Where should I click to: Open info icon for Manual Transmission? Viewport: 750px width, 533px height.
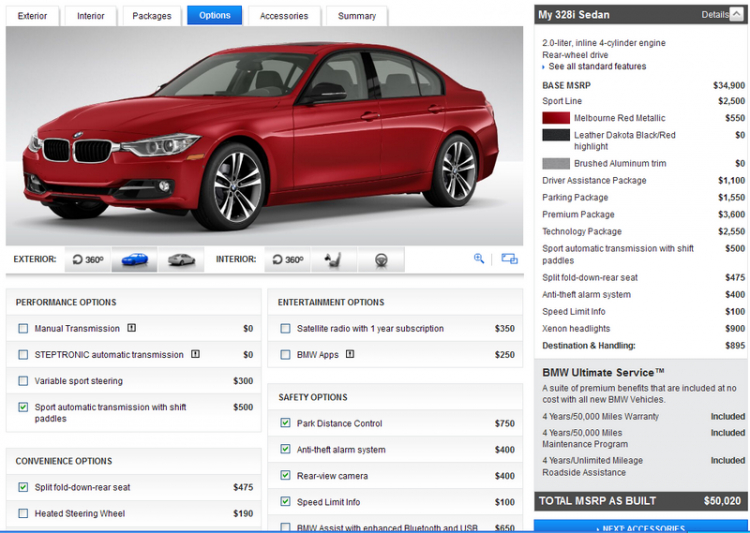tap(132, 328)
